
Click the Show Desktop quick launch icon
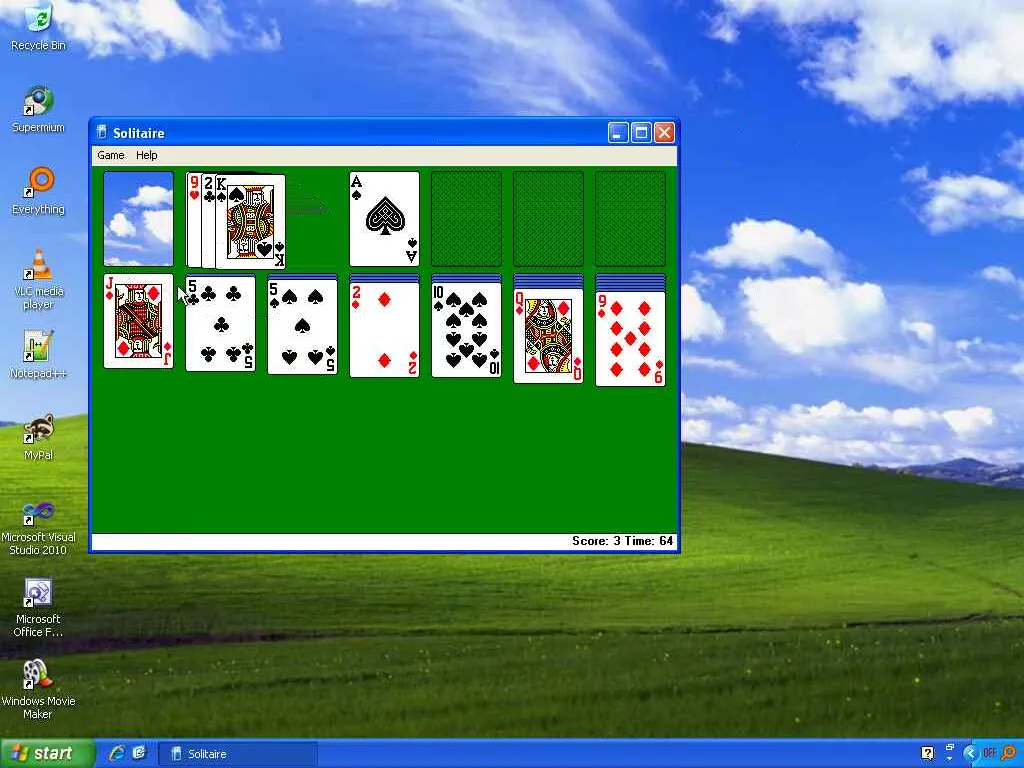139,753
